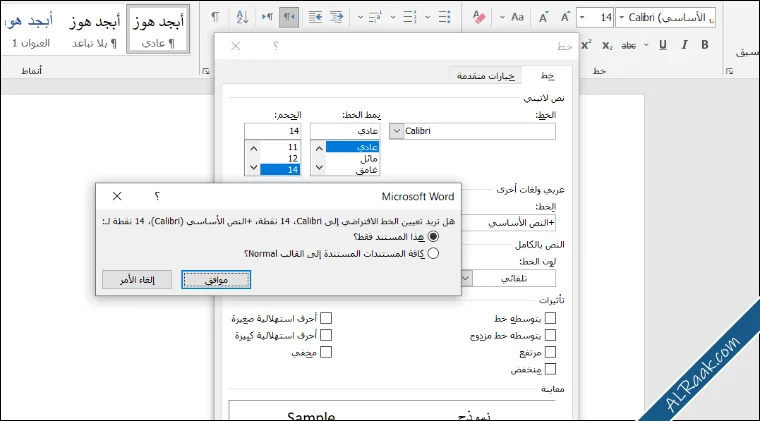The height and width of the screenshot is (421, 760).
Task: Close the Font dialog window
Action: [x=236, y=46]
